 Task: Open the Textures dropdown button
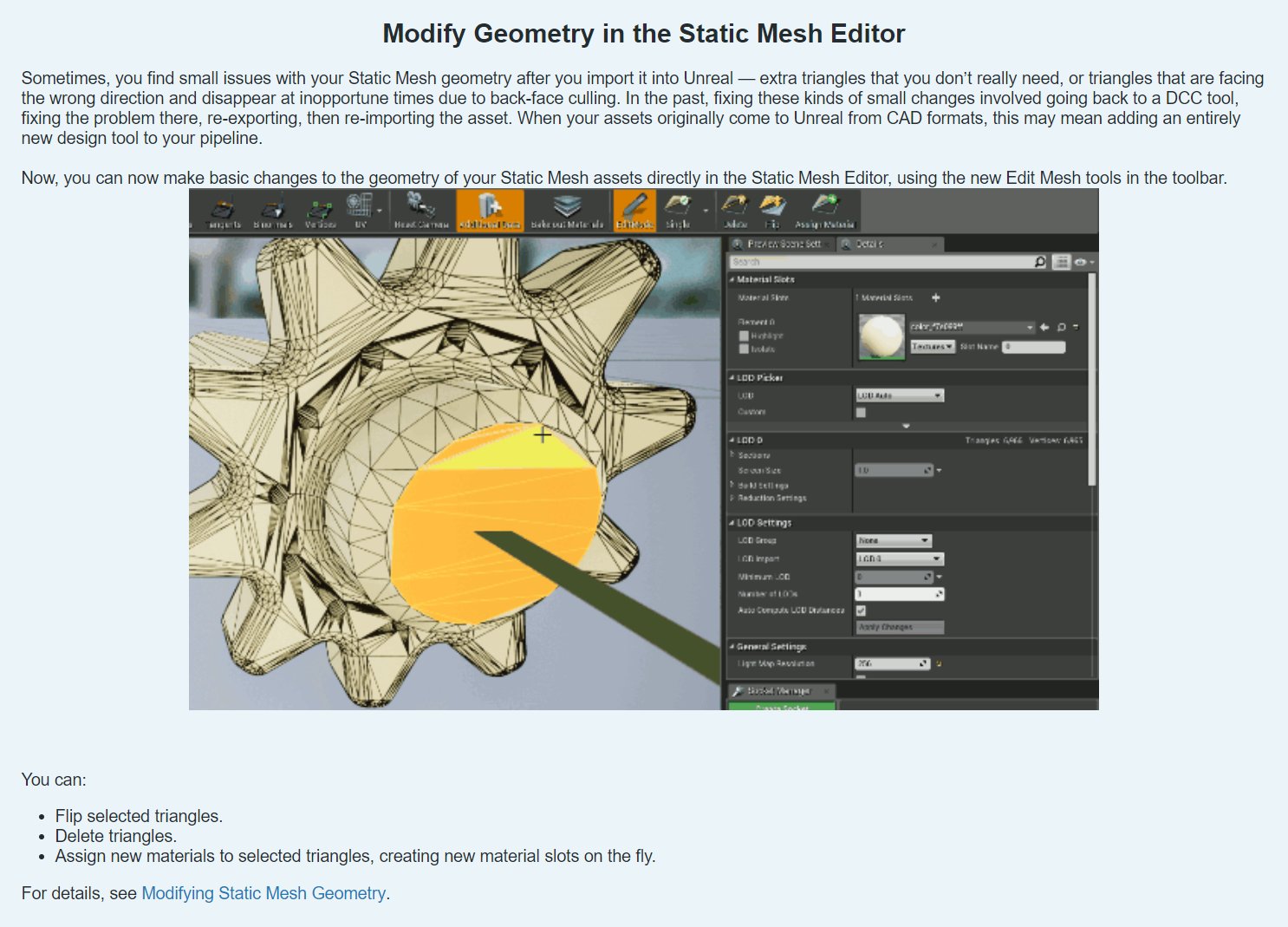pos(933,347)
